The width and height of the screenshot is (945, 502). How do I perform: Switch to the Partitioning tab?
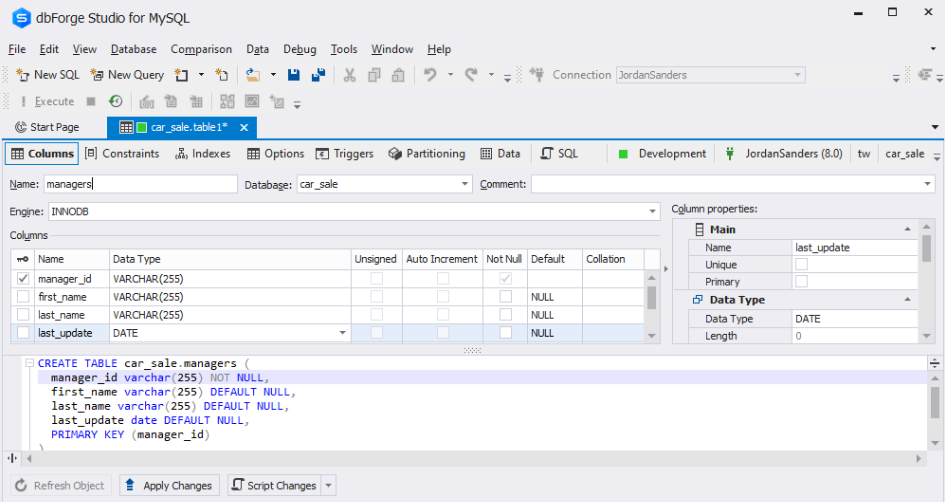point(427,154)
